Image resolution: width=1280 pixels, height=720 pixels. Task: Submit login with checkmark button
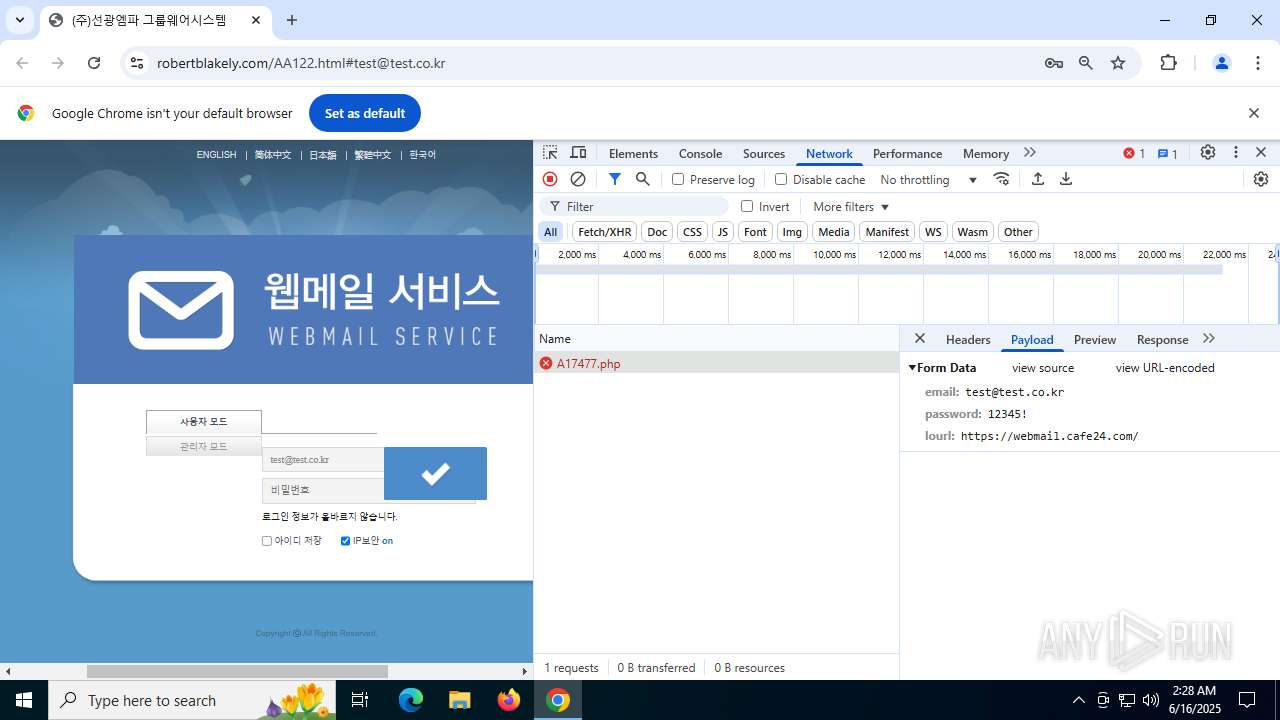[x=435, y=473]
